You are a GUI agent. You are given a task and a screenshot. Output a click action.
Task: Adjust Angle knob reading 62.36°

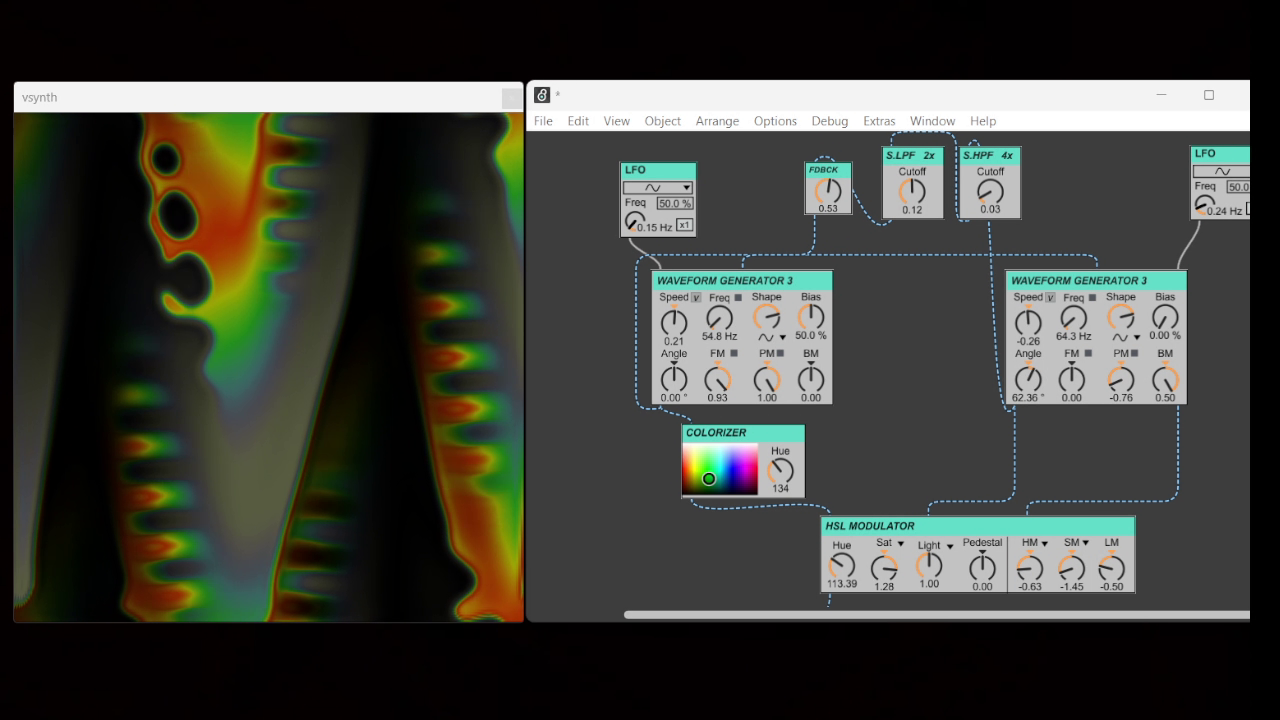(x=1028, y=378)
